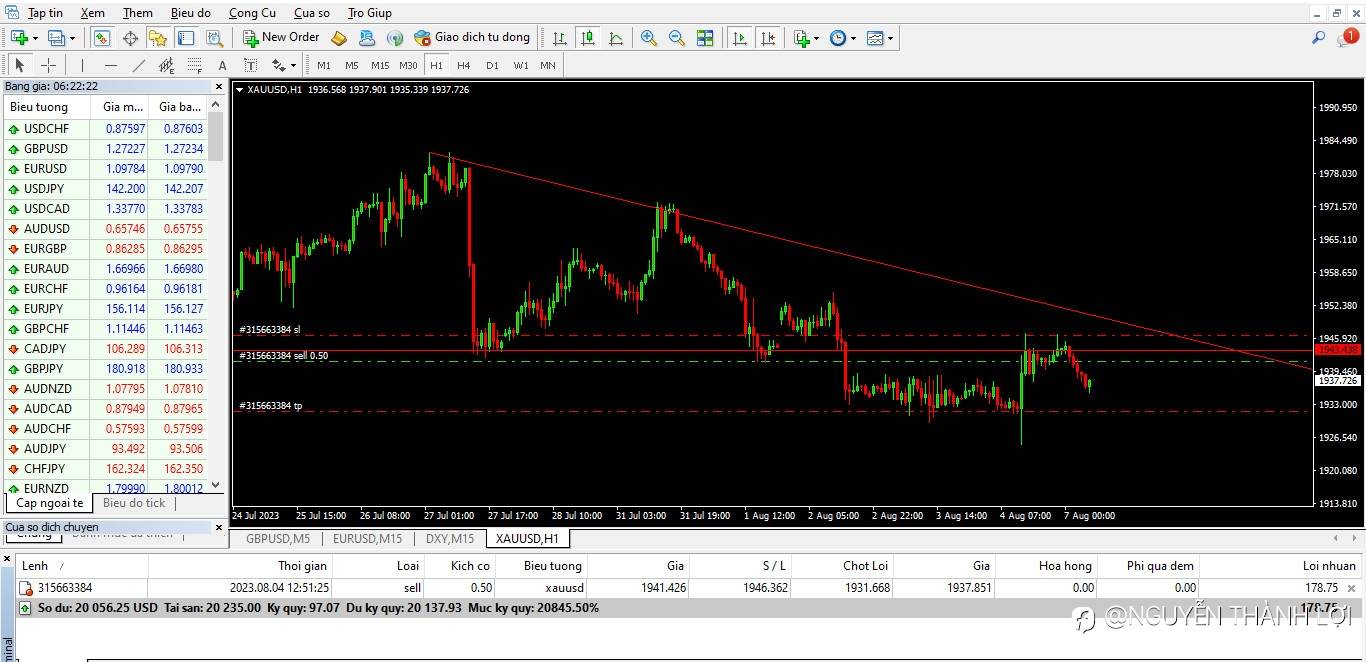Expand the New Chart dropdown arrow
The image size is (1366, 662).
pos(35,39)
